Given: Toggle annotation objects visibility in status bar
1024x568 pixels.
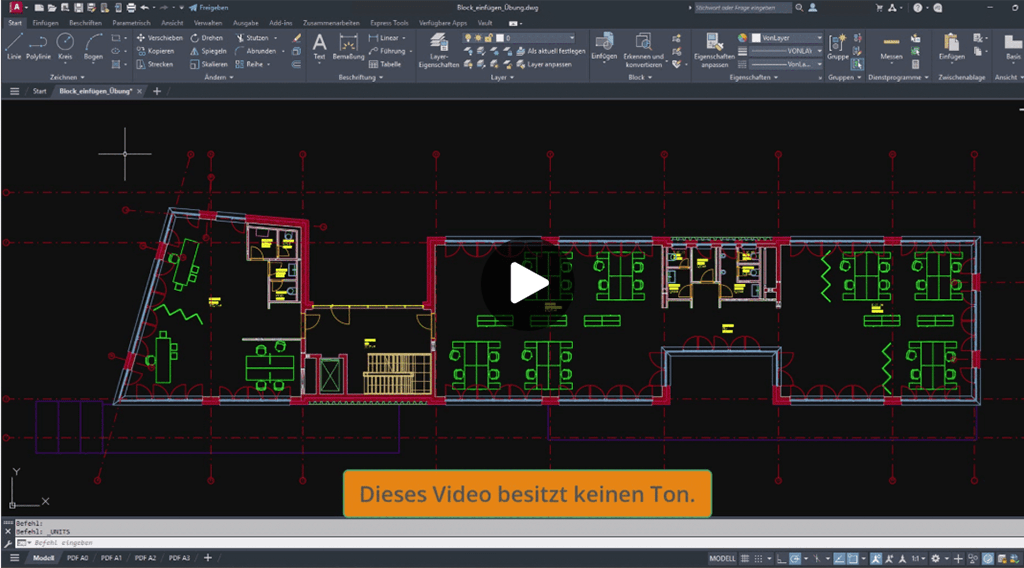Looking at the screenshot, I should tap(876, 559).
